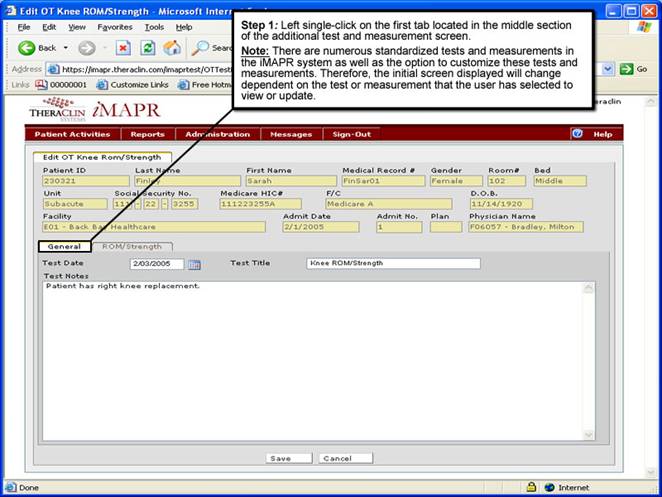
Task: Switch to the ROM/Strength tab
Action: tap(132, 246)
